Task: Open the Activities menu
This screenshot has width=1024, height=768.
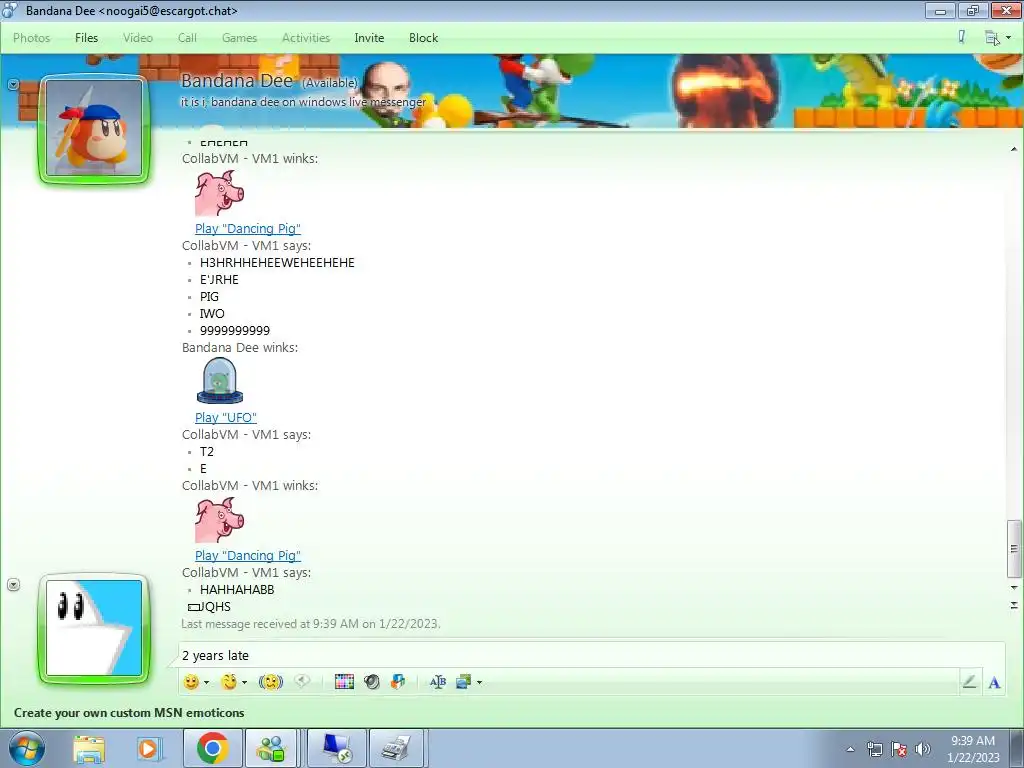Action: coord(306,38)
